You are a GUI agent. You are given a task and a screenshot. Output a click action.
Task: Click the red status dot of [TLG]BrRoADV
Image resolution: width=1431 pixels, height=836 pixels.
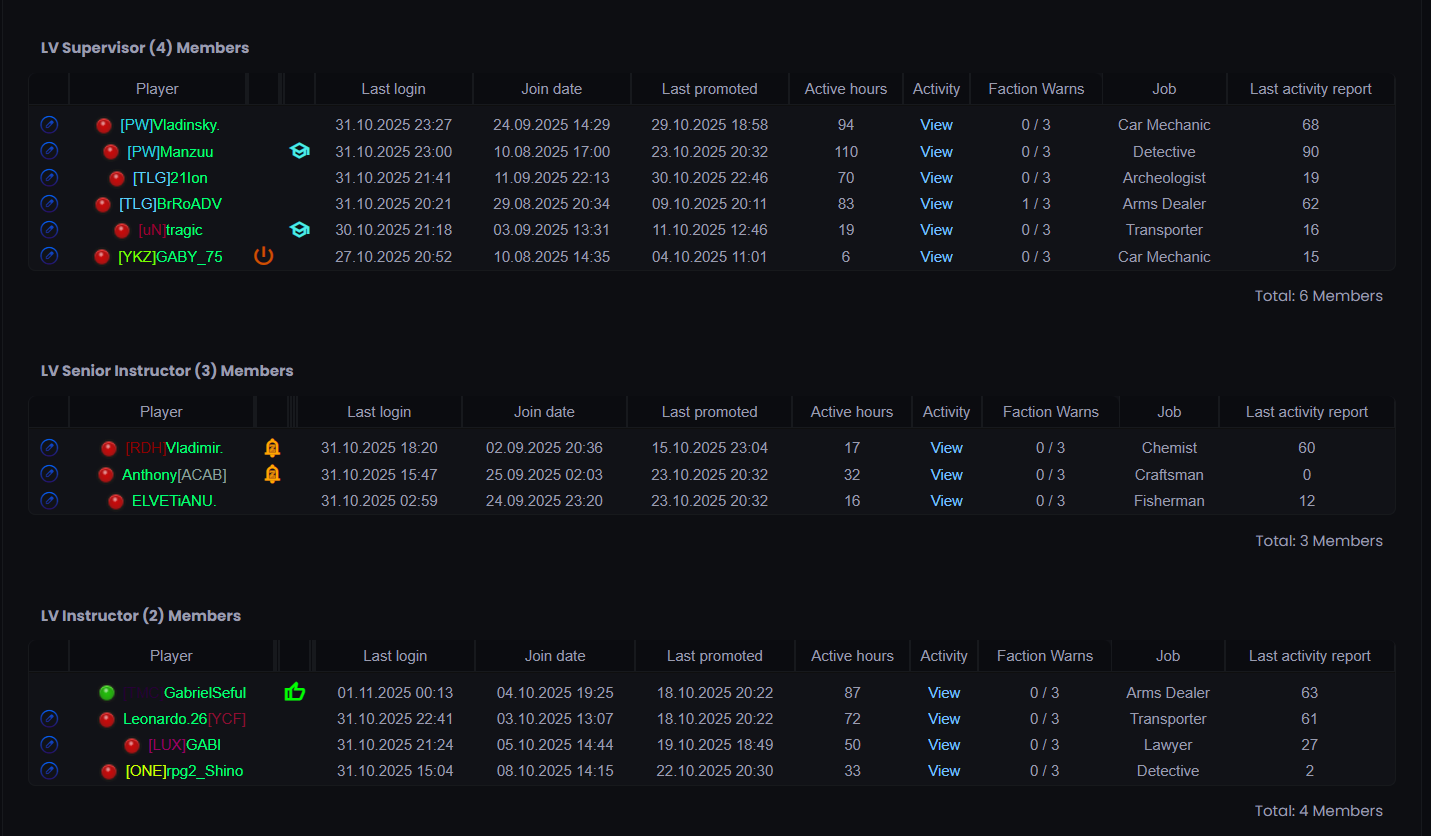pos(102,204)
